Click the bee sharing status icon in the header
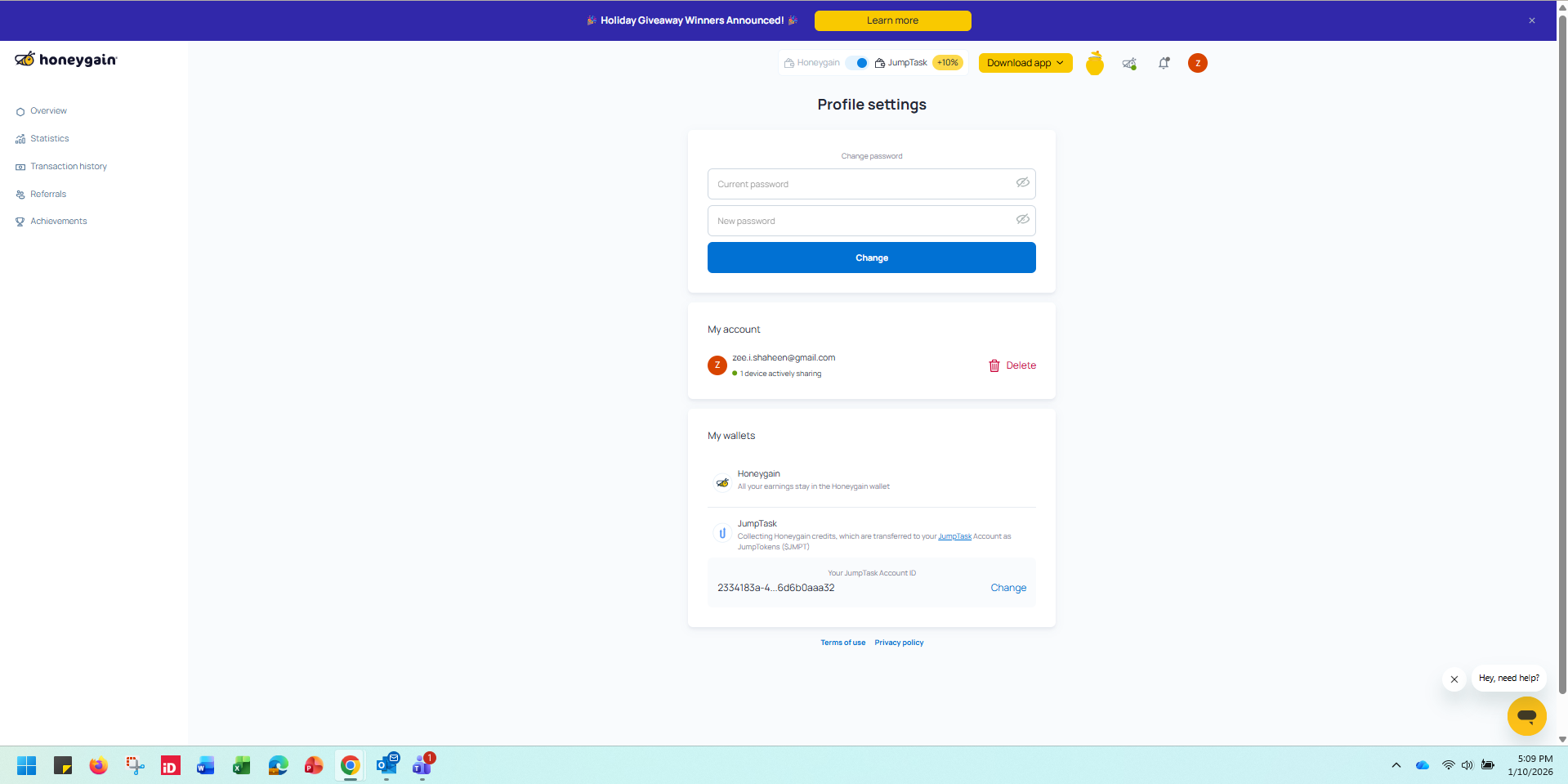The image size is (1568, 784). (x=1129, y=63)
